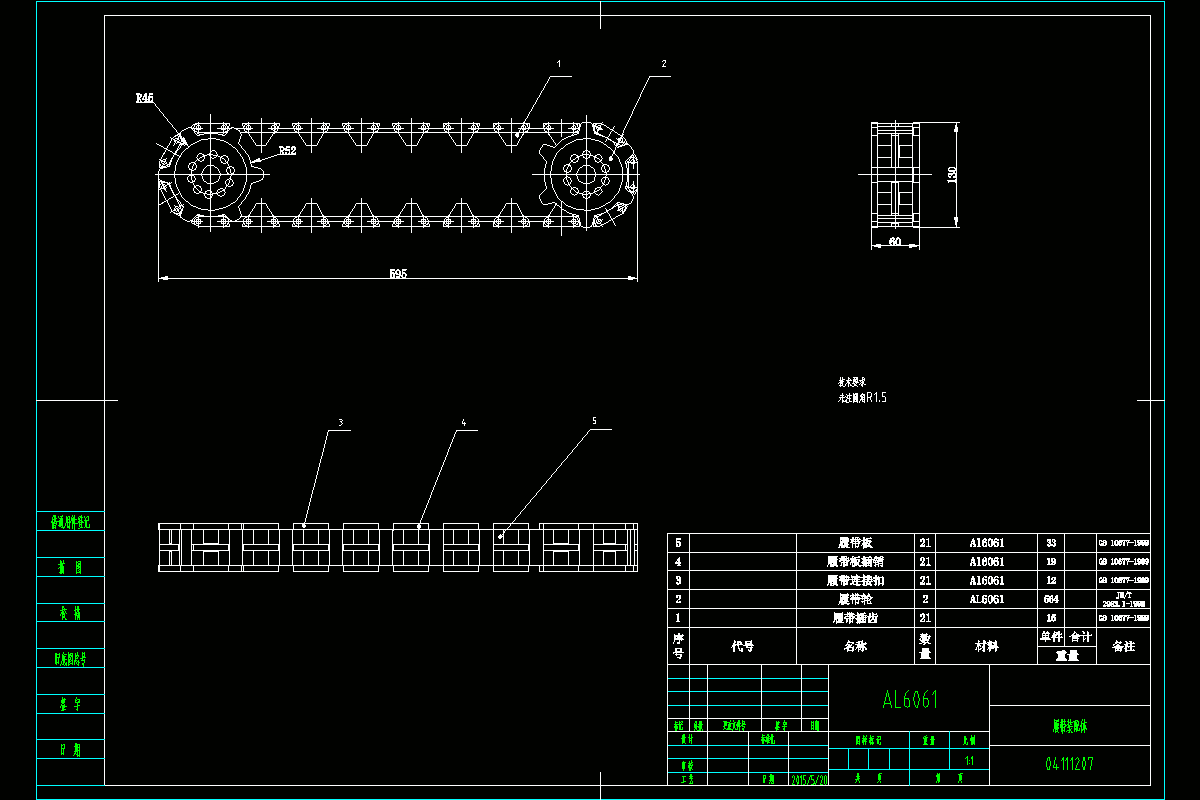Click the 旧底图总号 label in left margin block
This screenshot has width=1200, height=800.
point(70,658)
